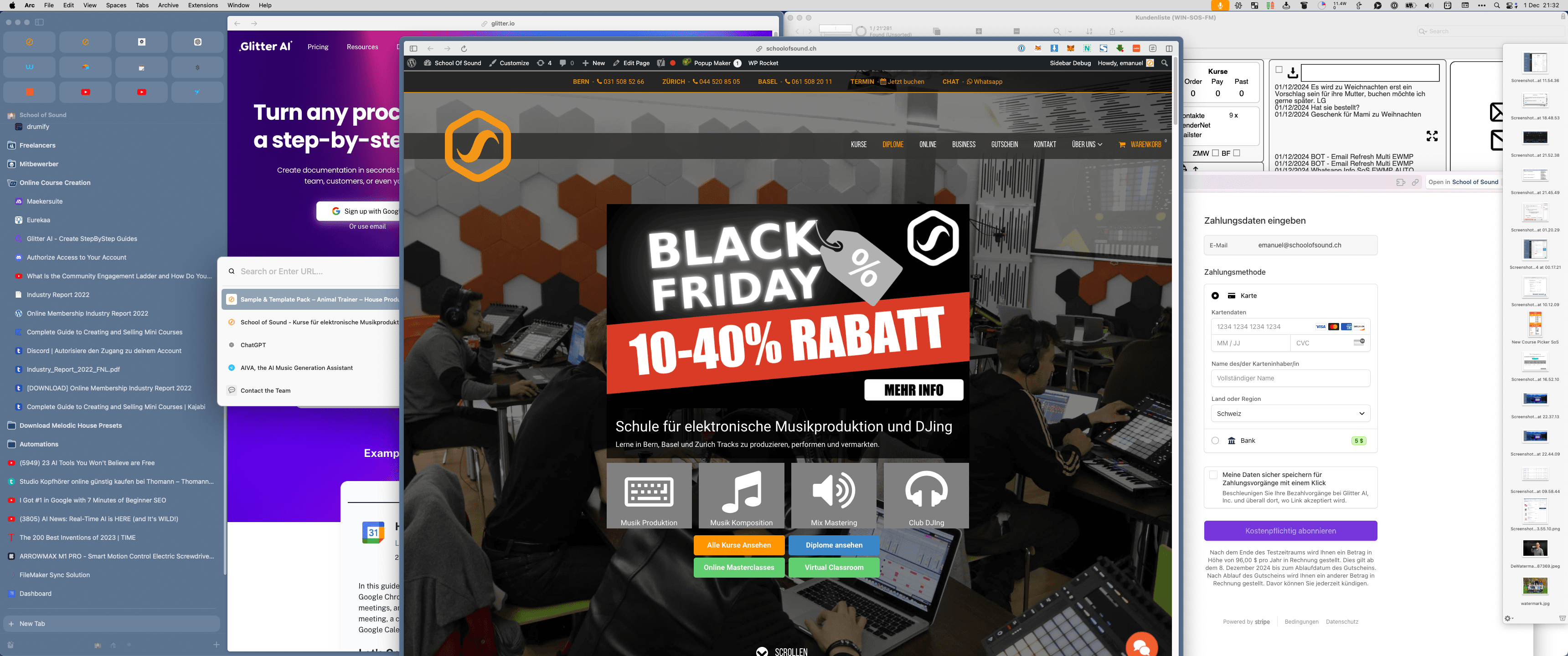Expand the notes field with the four-arrow icon
The height and width of the screenshot is (656, 1568).
pyautogui.click(x=1432, y=136)
